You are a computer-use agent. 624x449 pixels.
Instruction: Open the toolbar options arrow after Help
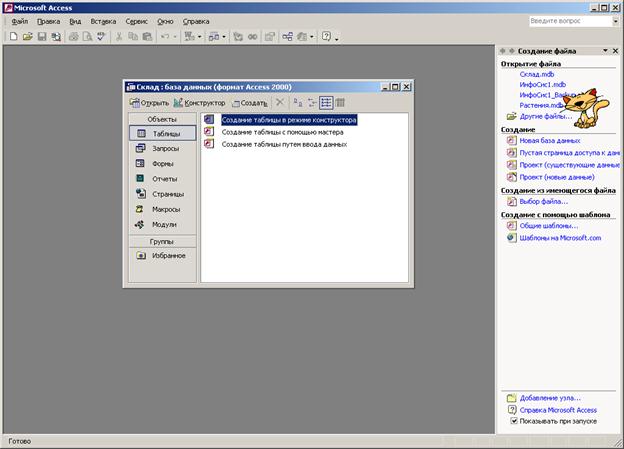(x=337, y=38)
